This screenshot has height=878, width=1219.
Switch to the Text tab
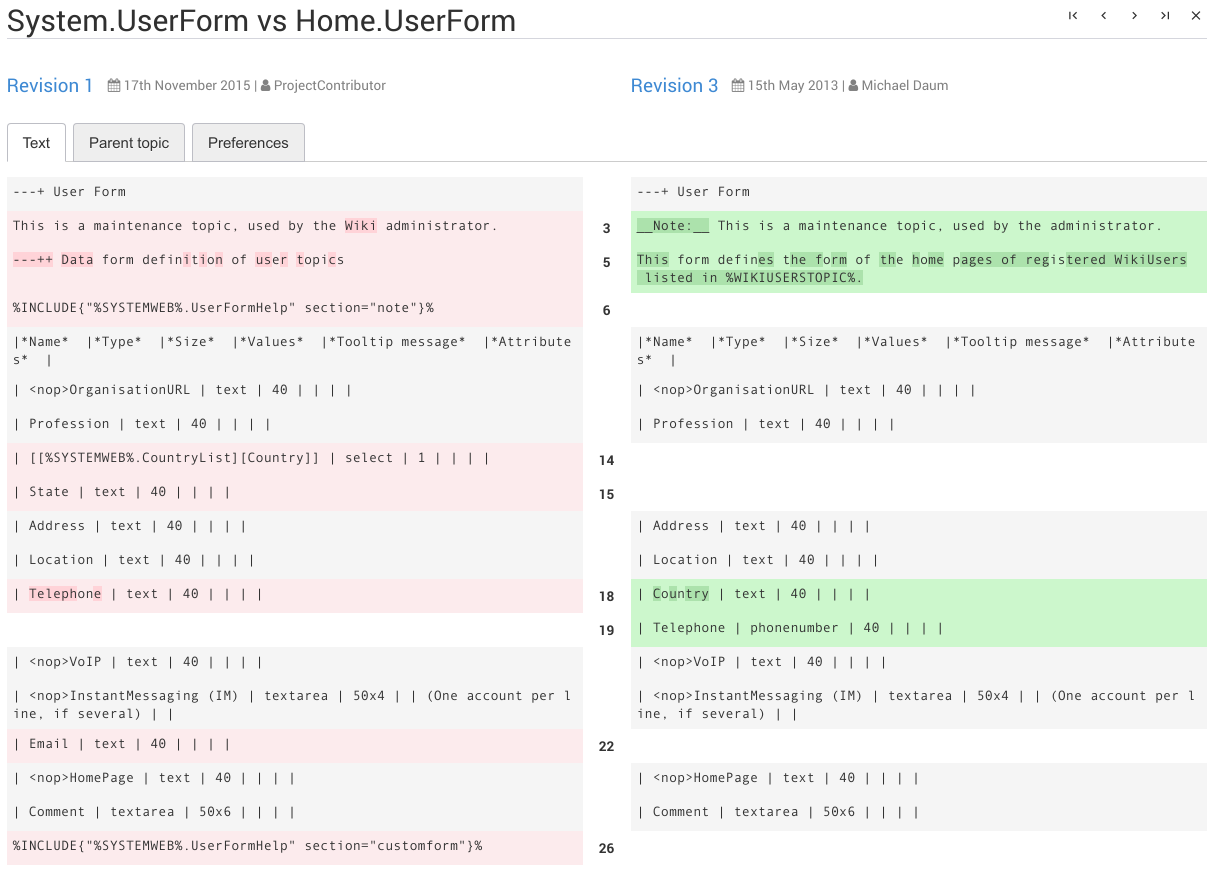pos(36,143)
